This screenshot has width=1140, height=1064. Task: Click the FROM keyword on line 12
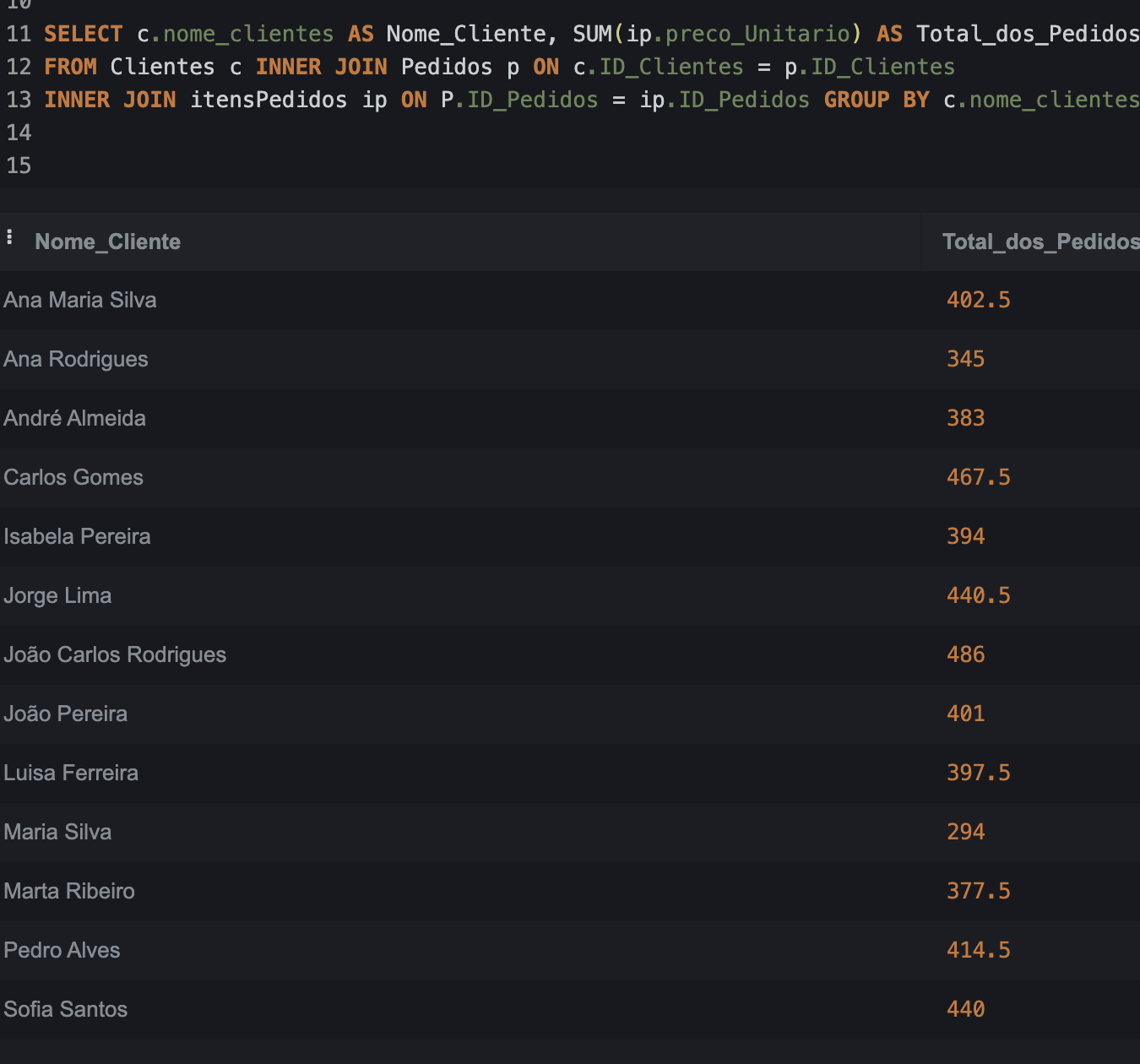tap(70, 67)
